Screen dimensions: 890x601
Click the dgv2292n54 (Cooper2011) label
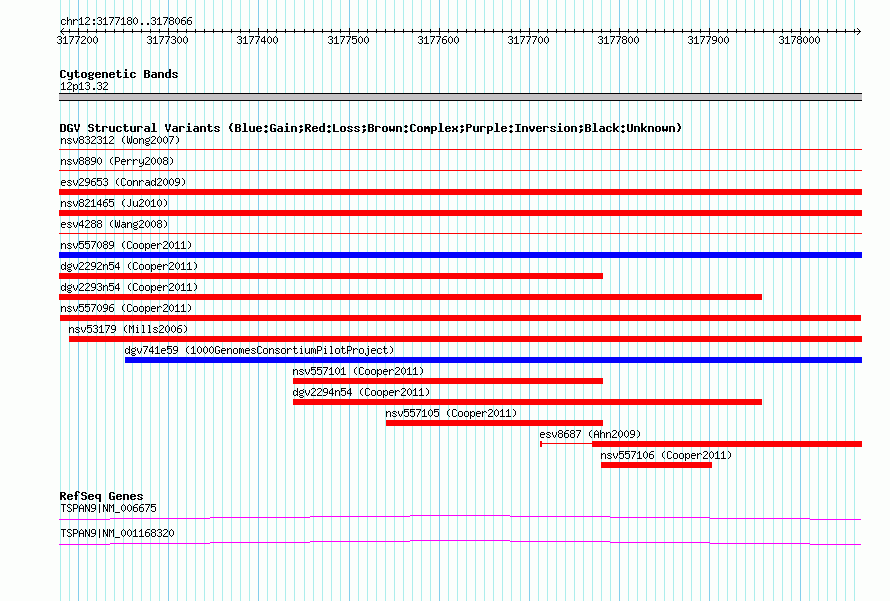(129, 266)
